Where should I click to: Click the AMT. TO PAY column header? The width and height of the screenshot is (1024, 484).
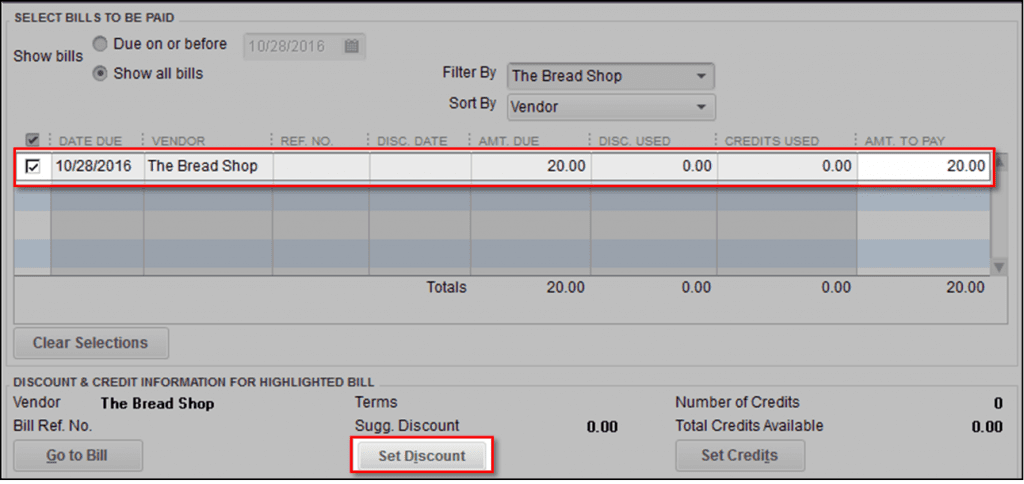tap(905, 140)
